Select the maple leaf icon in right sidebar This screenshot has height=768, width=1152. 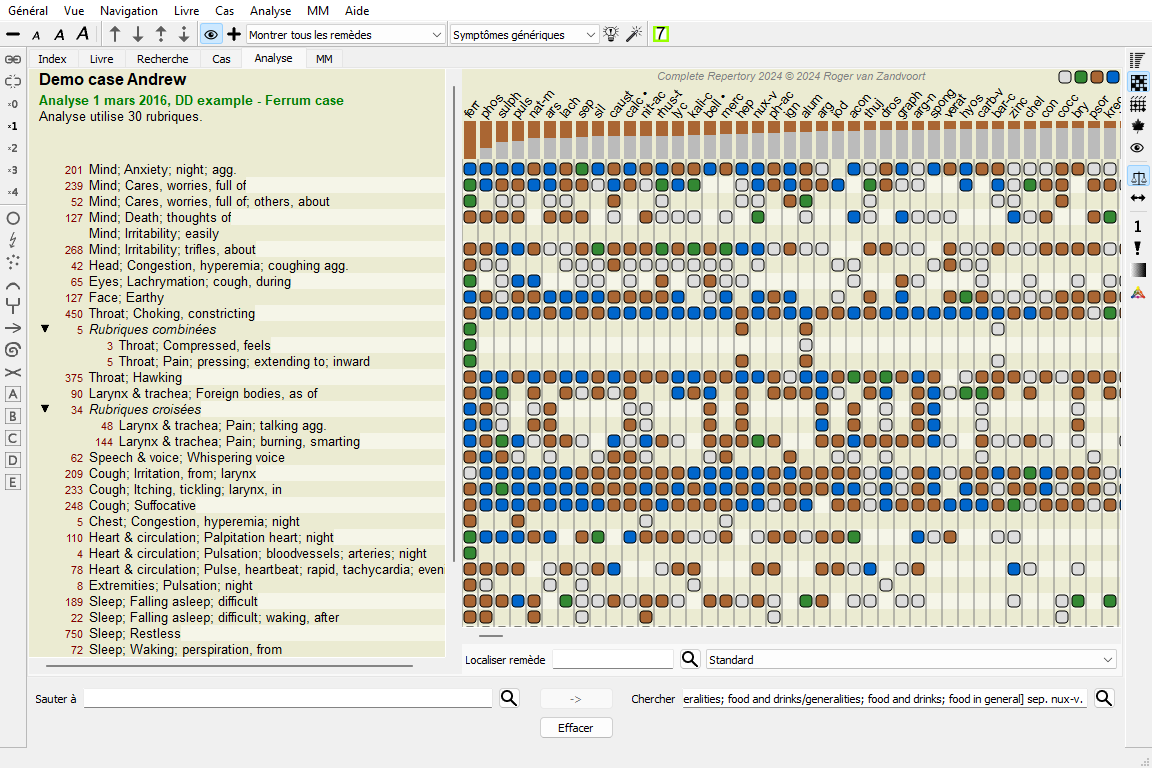(1137, 126)
